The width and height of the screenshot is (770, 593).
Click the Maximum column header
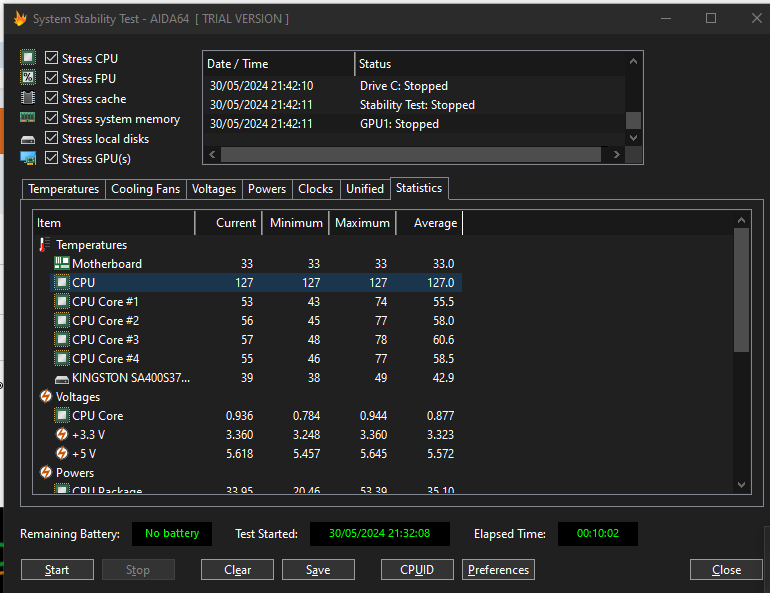[x=362, y=223]
